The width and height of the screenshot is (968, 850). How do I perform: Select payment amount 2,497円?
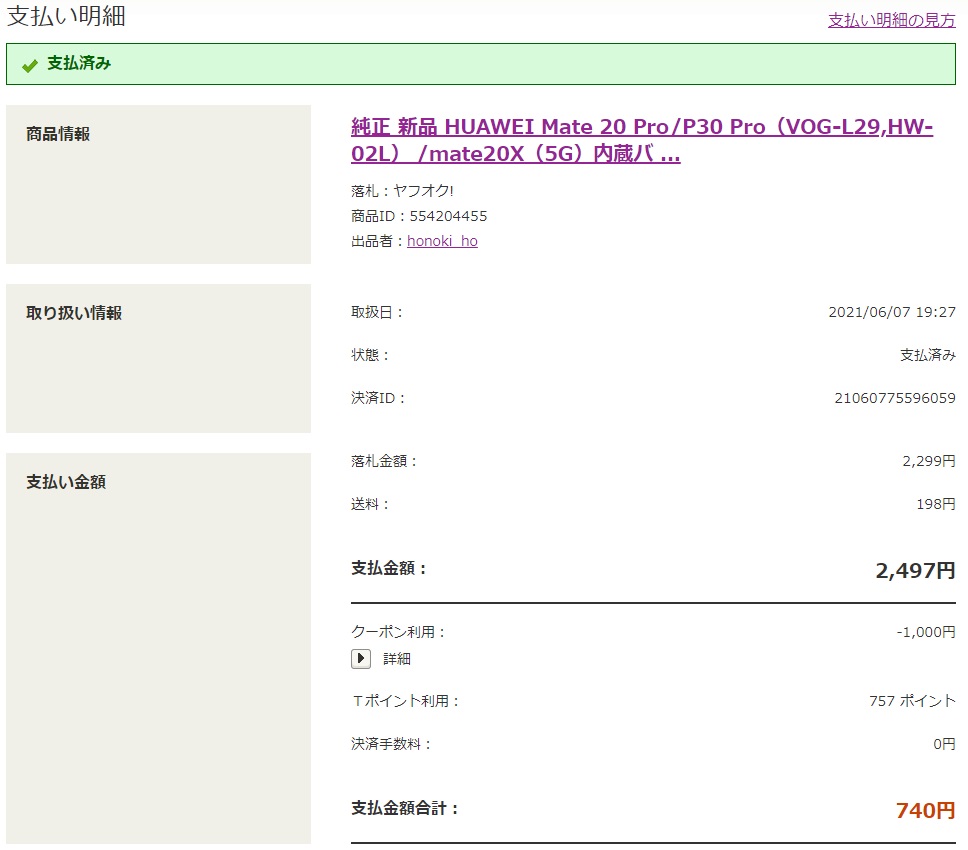[915, 570]
